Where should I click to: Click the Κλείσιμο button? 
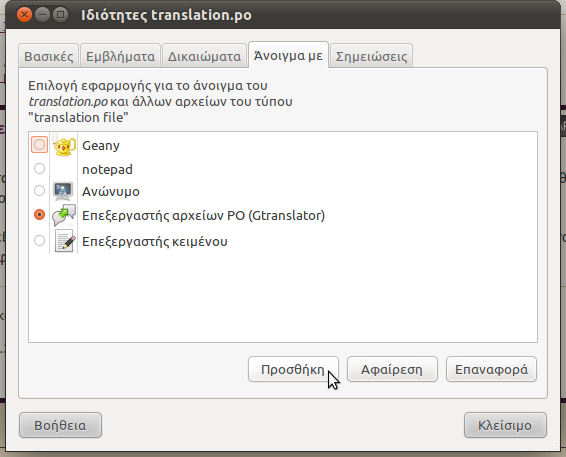point(505,425)
